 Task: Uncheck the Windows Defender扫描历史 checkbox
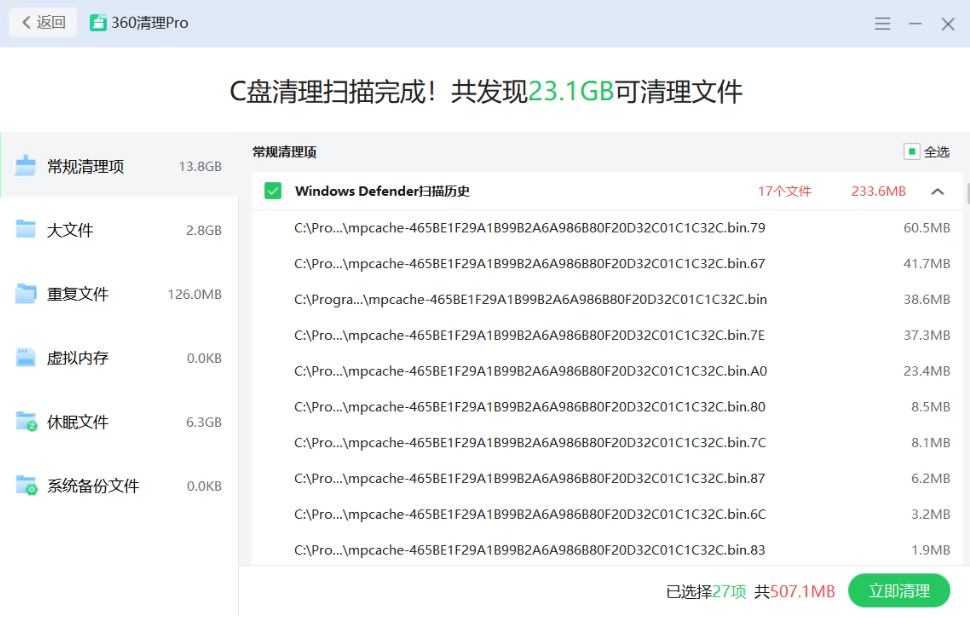point(273,191)
